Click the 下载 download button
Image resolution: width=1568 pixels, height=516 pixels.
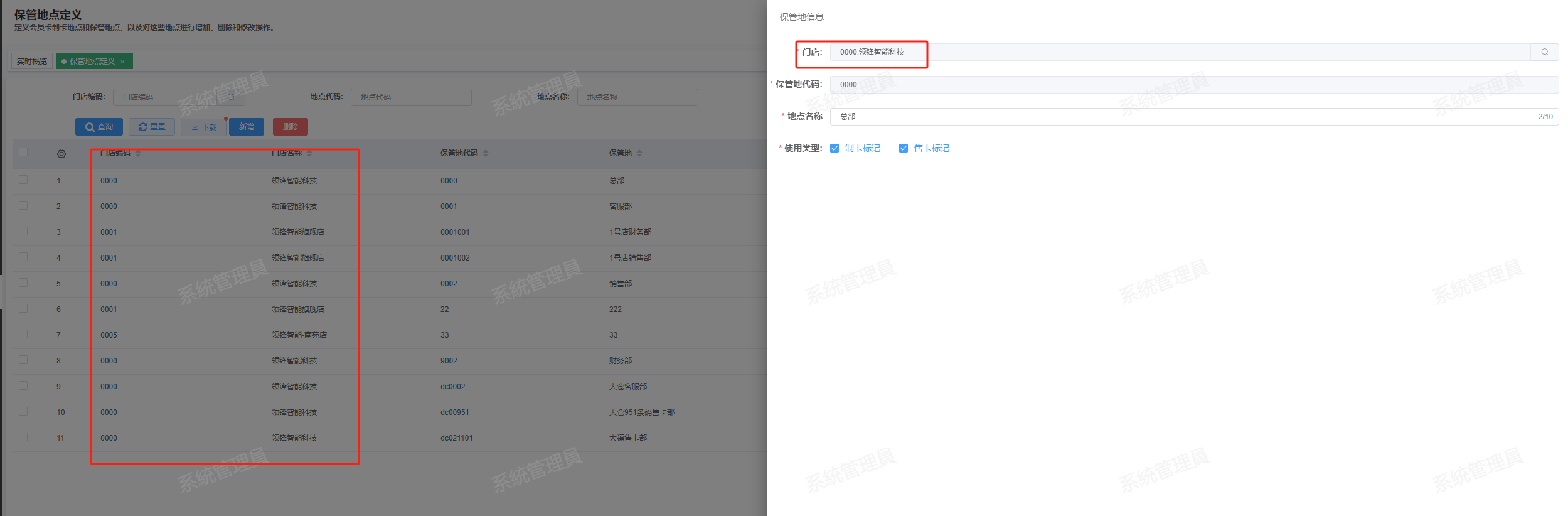pyautogui.click(x=203, y=127)
